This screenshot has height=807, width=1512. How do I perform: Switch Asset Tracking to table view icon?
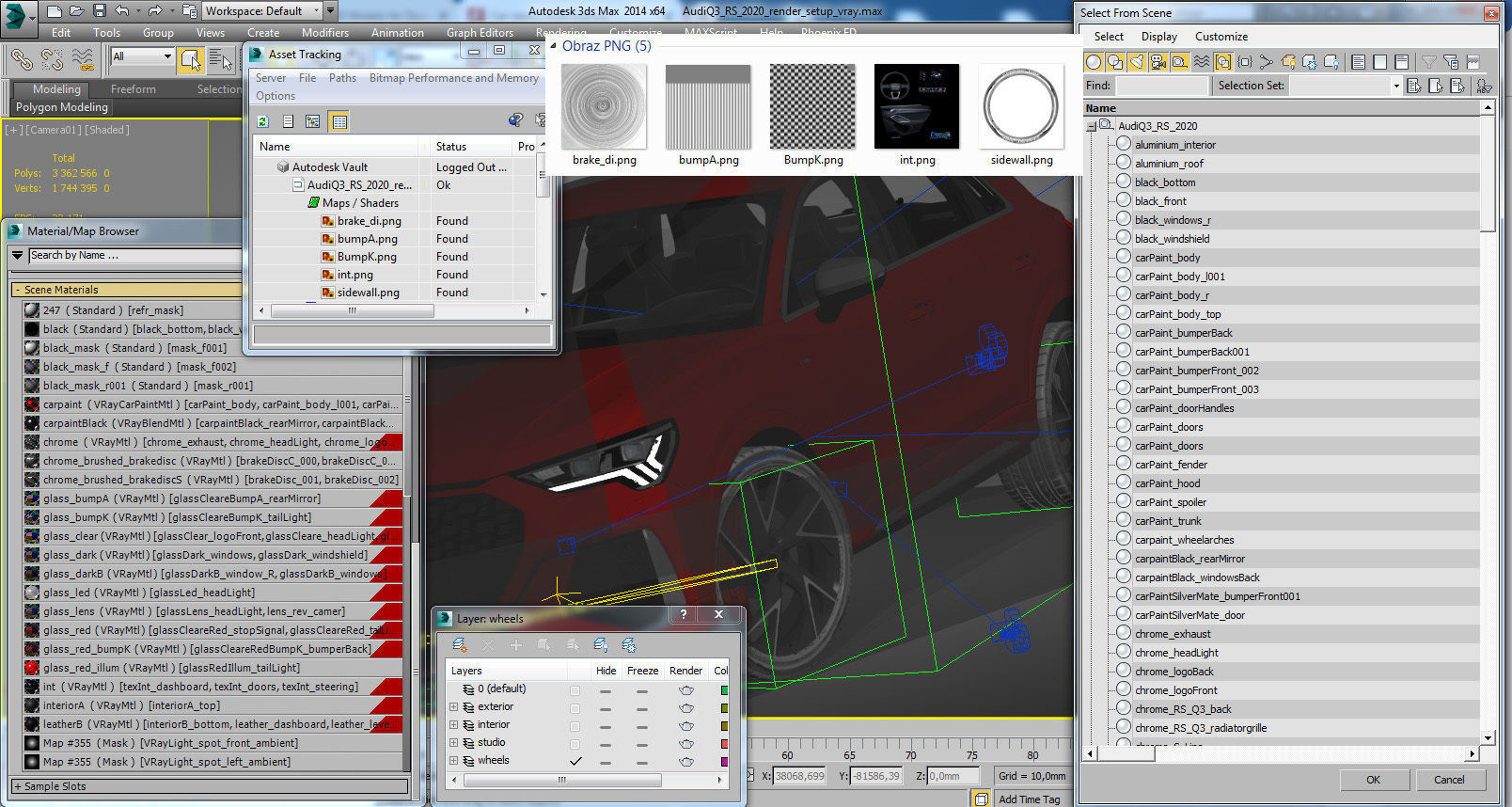(339, 121)
